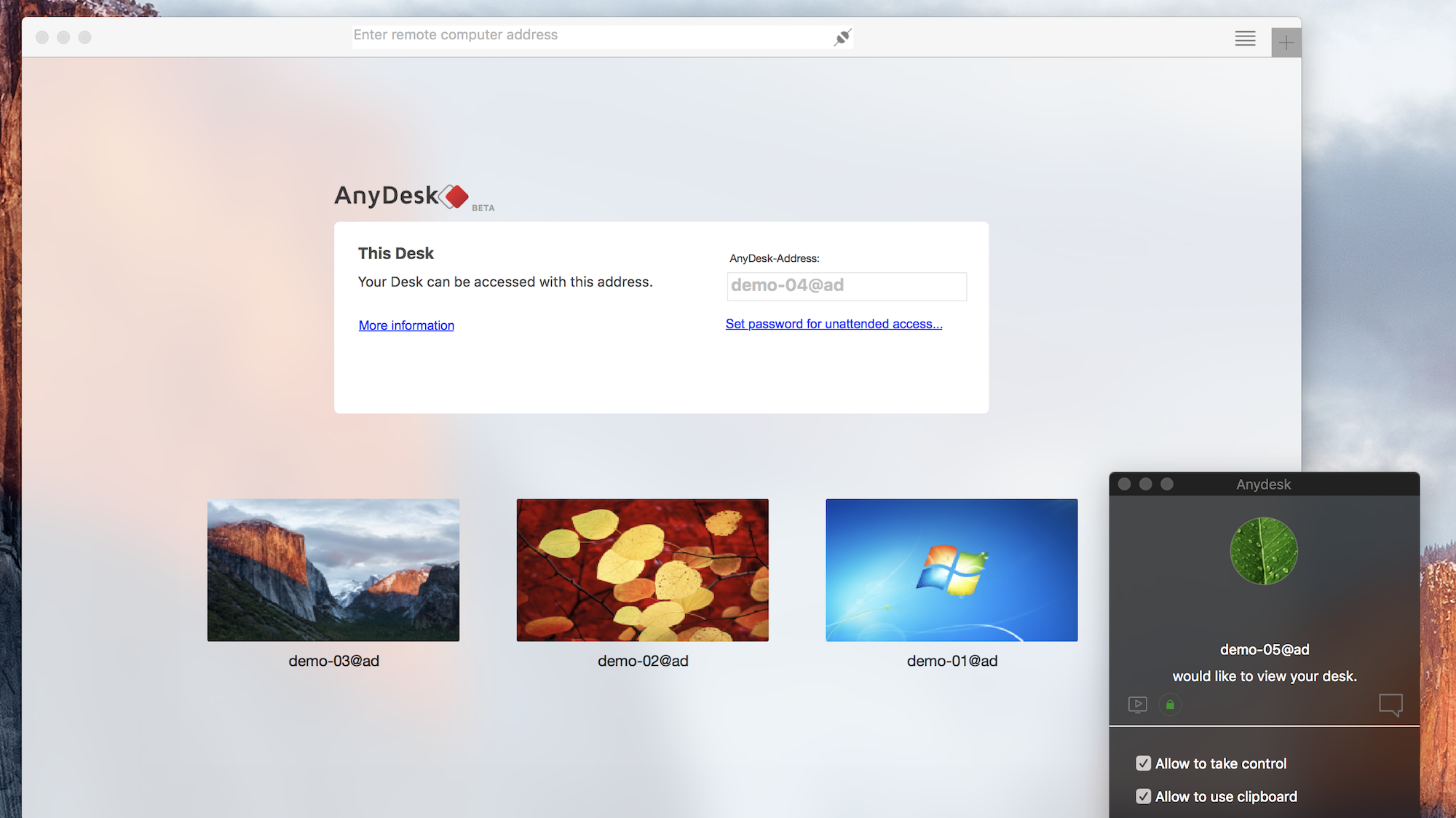Click the demo-01@ad label text

[951, 661]
